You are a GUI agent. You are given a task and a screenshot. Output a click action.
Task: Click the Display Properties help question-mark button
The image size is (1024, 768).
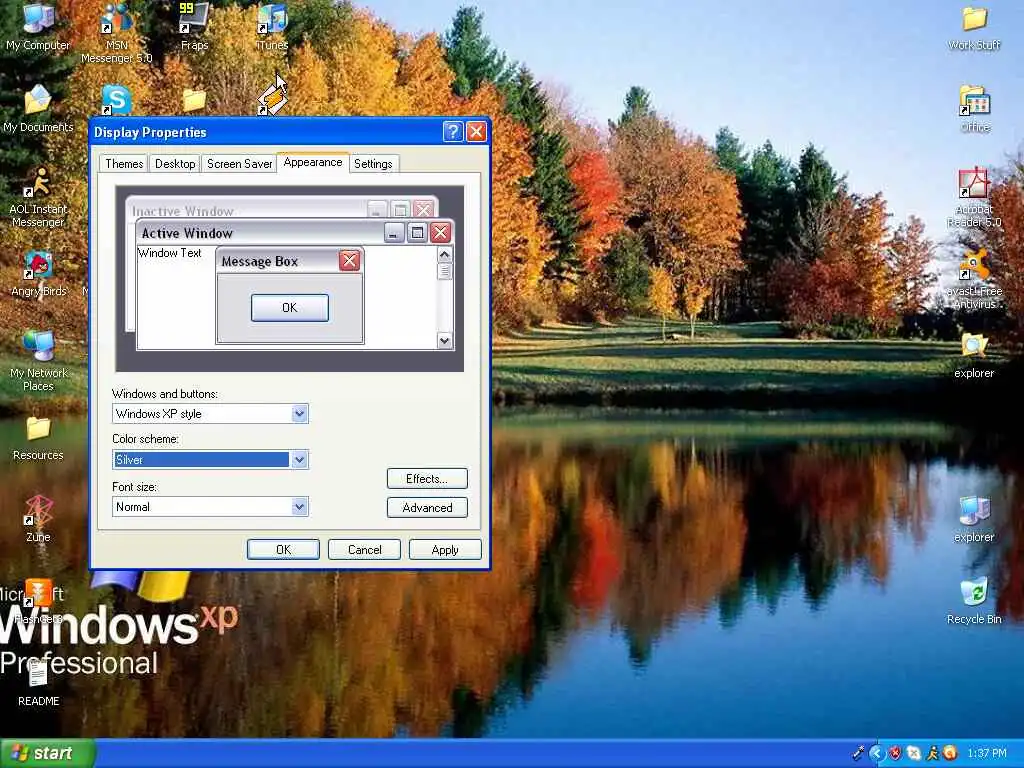point(453,132)
